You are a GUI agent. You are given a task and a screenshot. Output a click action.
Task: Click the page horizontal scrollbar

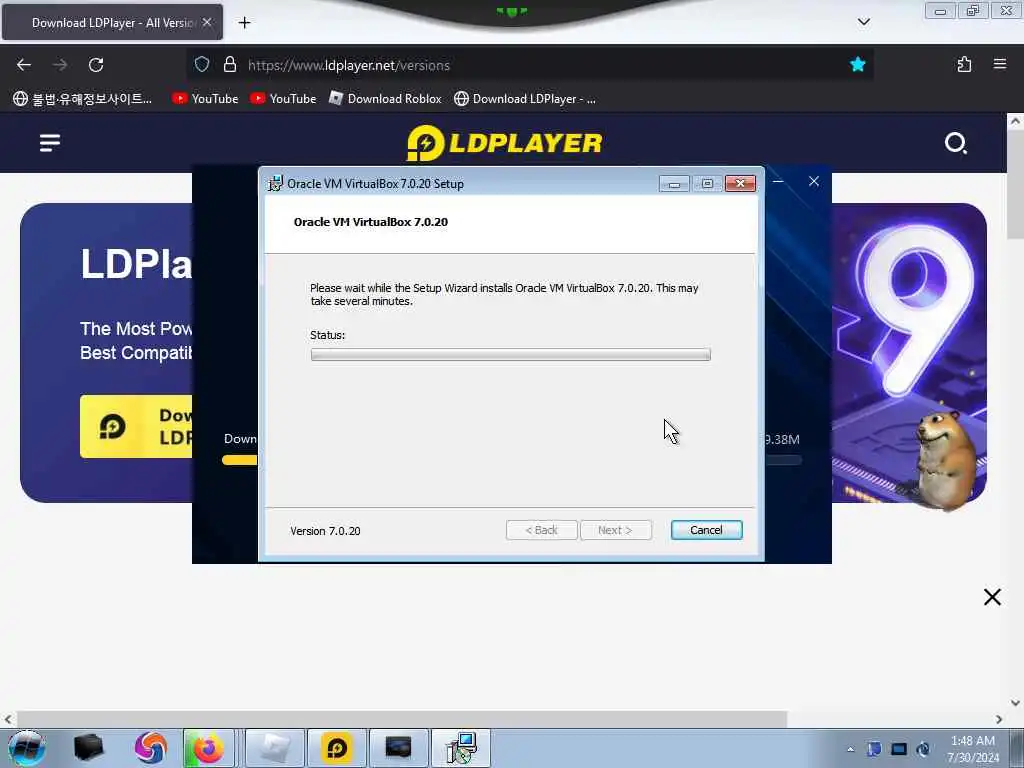pyautogui.click(x=402, y=719)
